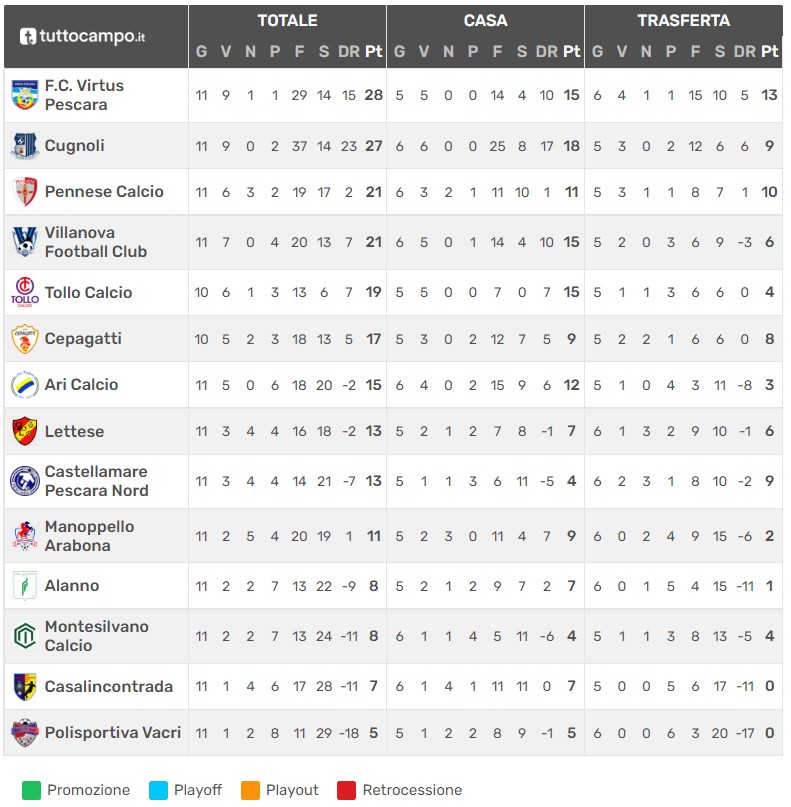Open the Castellamare Pescara Nord team link
Viewport: 791px width, 807px height.
(96, 481)
